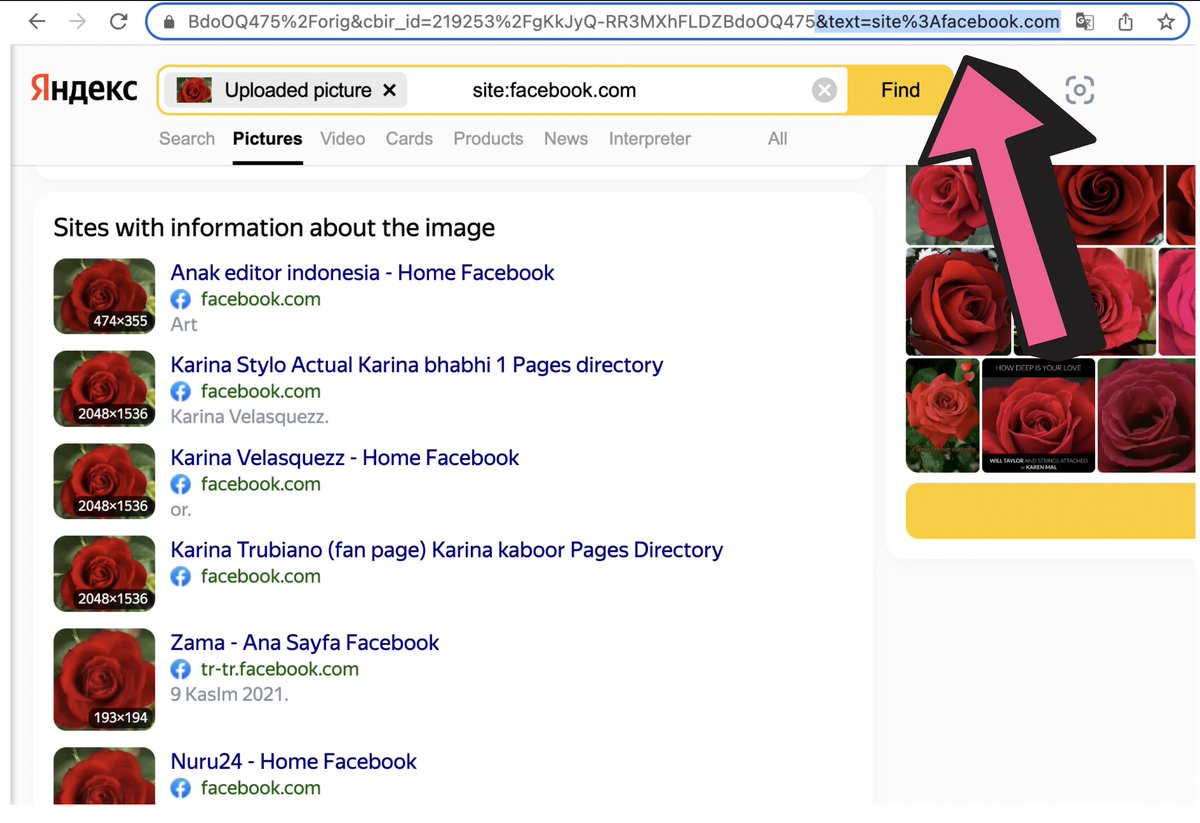The image size is (1200, 823).
Task: Open Karina Stylo Actual Karina bhabhi result
Action: pos(417,364)
